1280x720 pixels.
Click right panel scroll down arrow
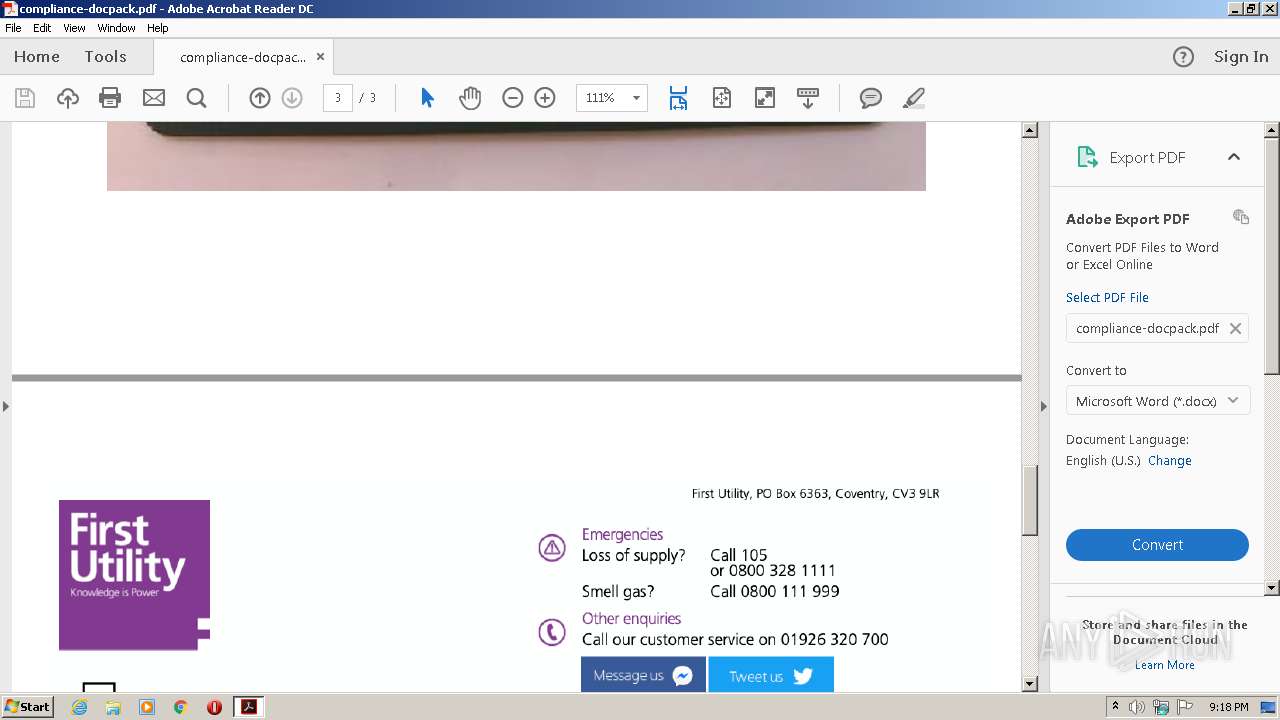[x=1272, y=588]
